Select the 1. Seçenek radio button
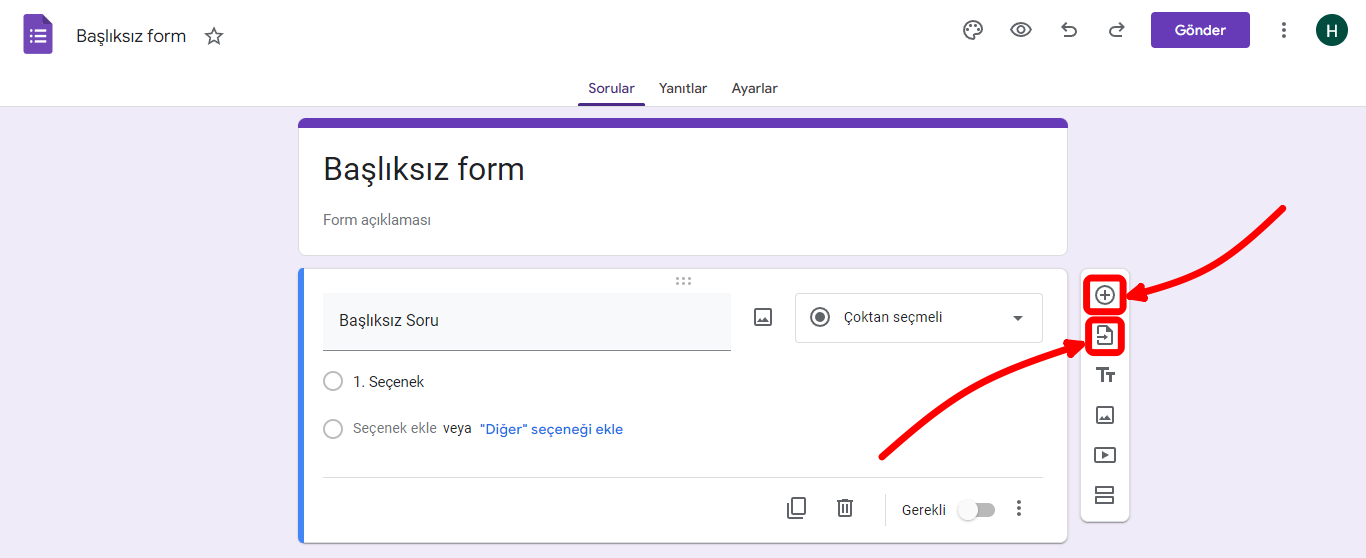 [333, 382]
